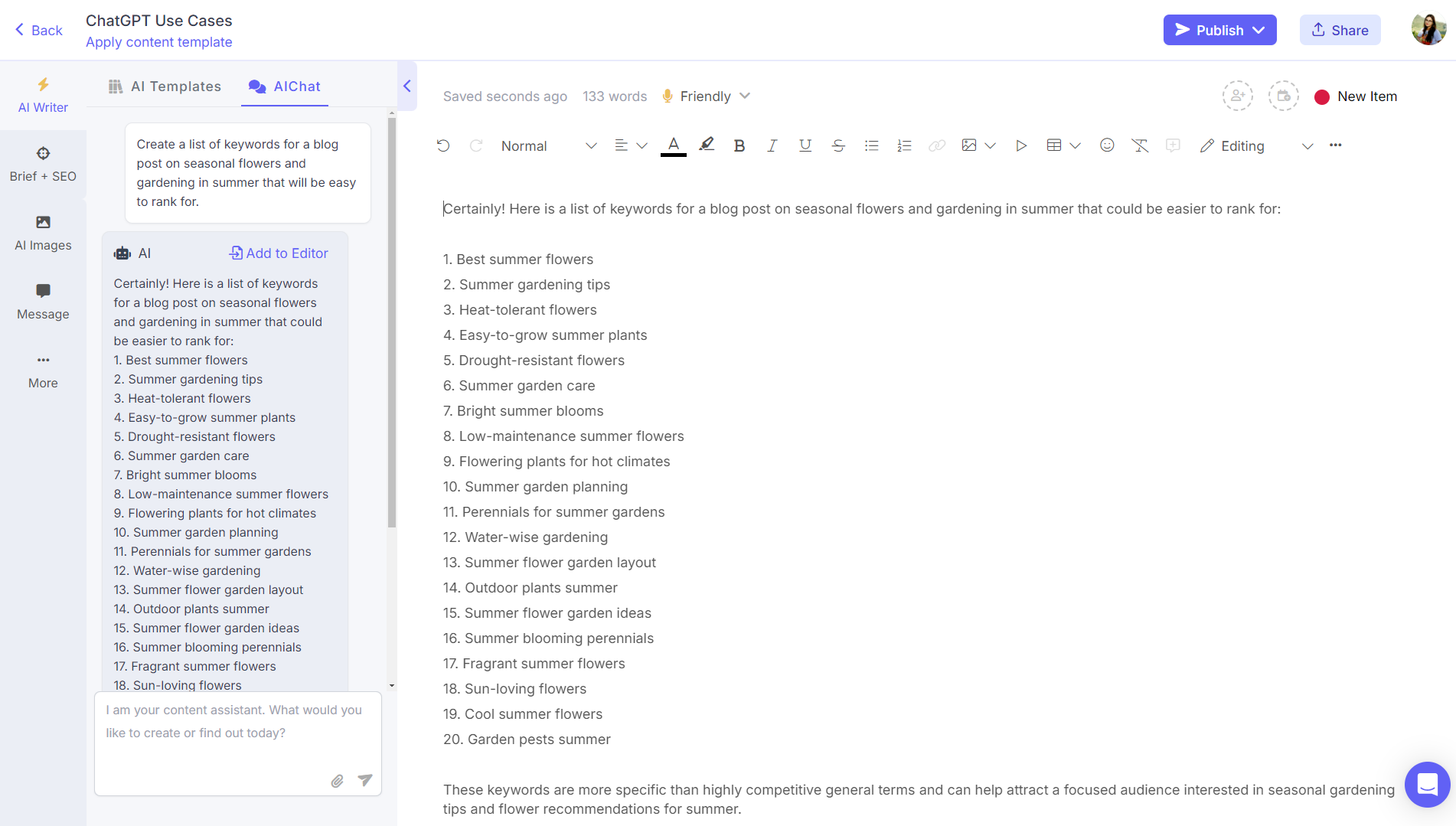Attach a file in the chat input
The height and width of the screenshot is (826, 1456).
(x=338, y=780)
